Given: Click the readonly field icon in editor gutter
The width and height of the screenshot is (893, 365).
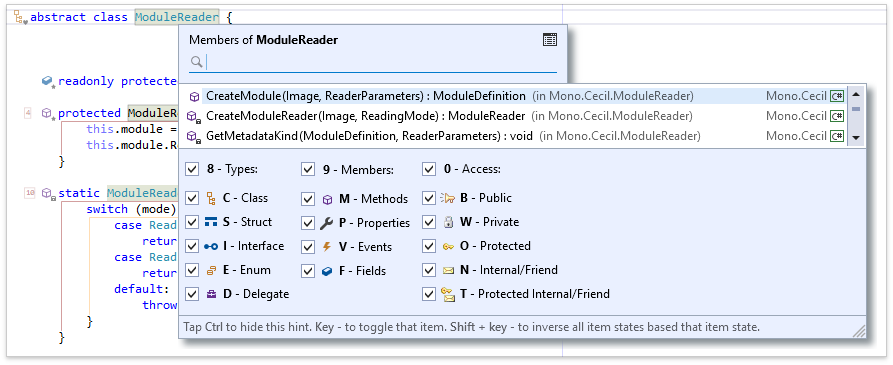Looking at the screenshot, I should (49, 82).
